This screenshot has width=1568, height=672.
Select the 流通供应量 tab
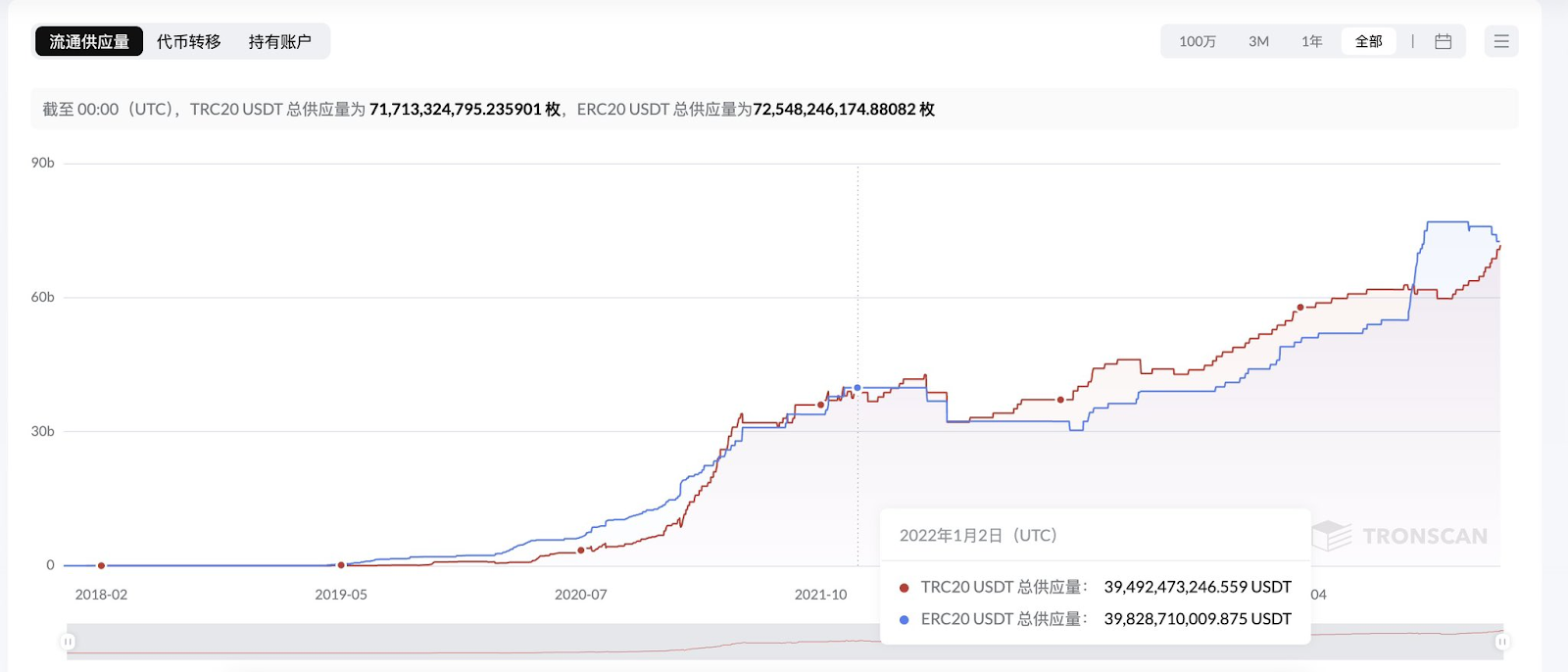[x=89, y=41]
